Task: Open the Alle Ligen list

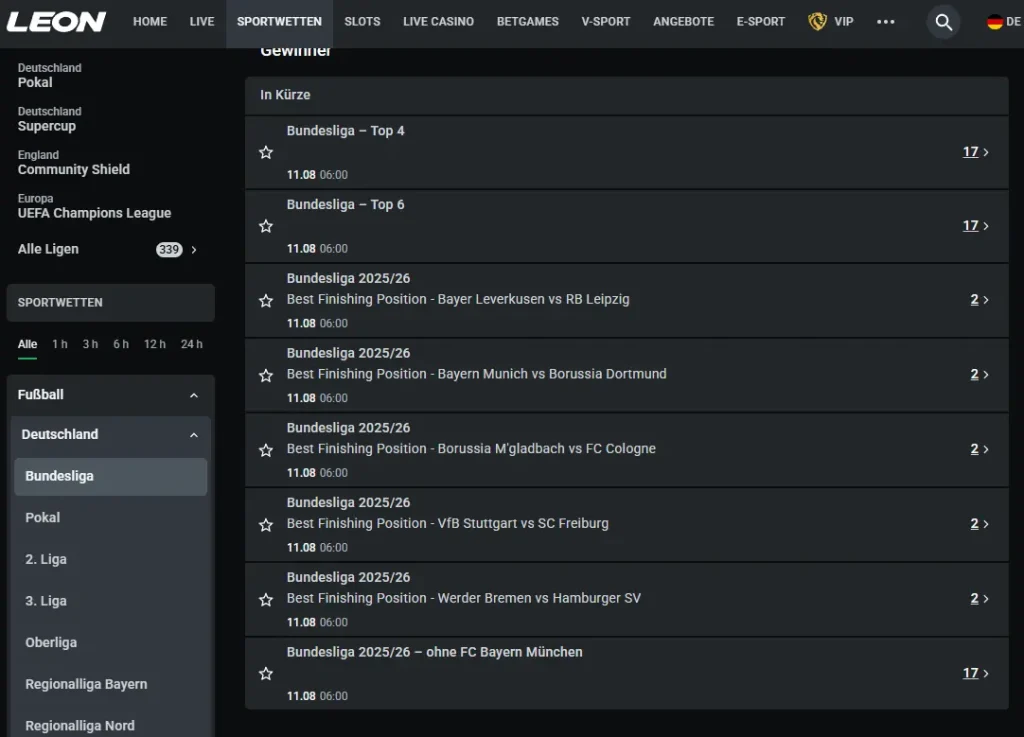Action: [48, 249]
